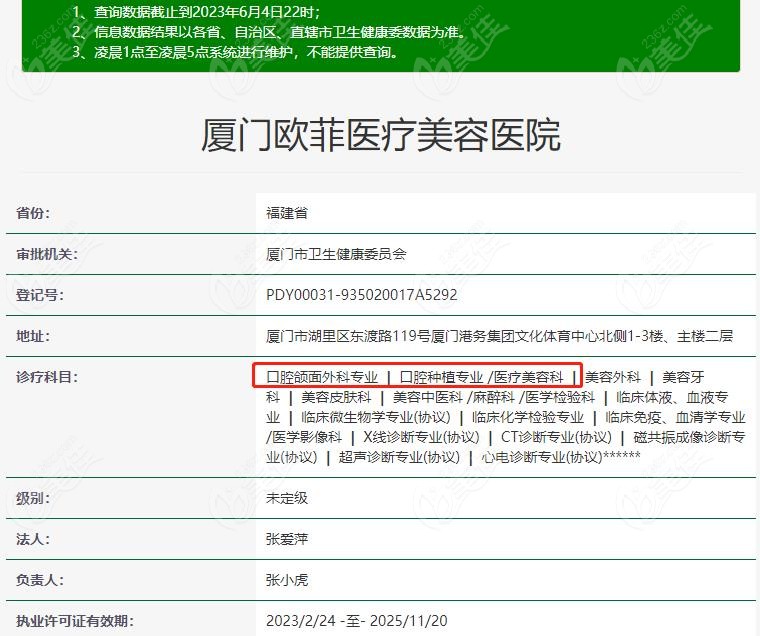This screenshot has width=760, height=636.
Task: Click legal person name 张爱萍
Action: pos(286,539)
